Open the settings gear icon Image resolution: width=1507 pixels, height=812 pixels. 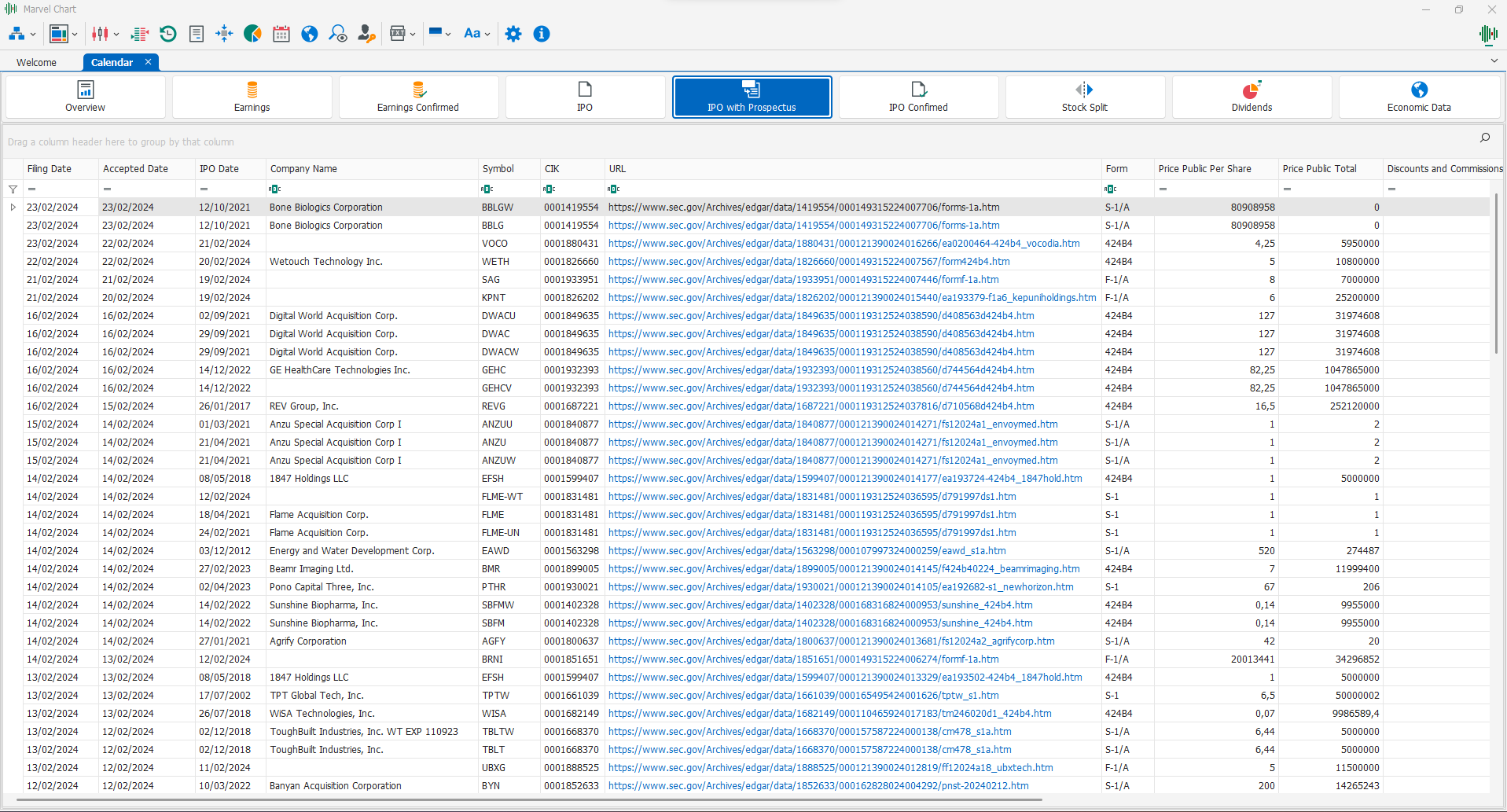513,34
